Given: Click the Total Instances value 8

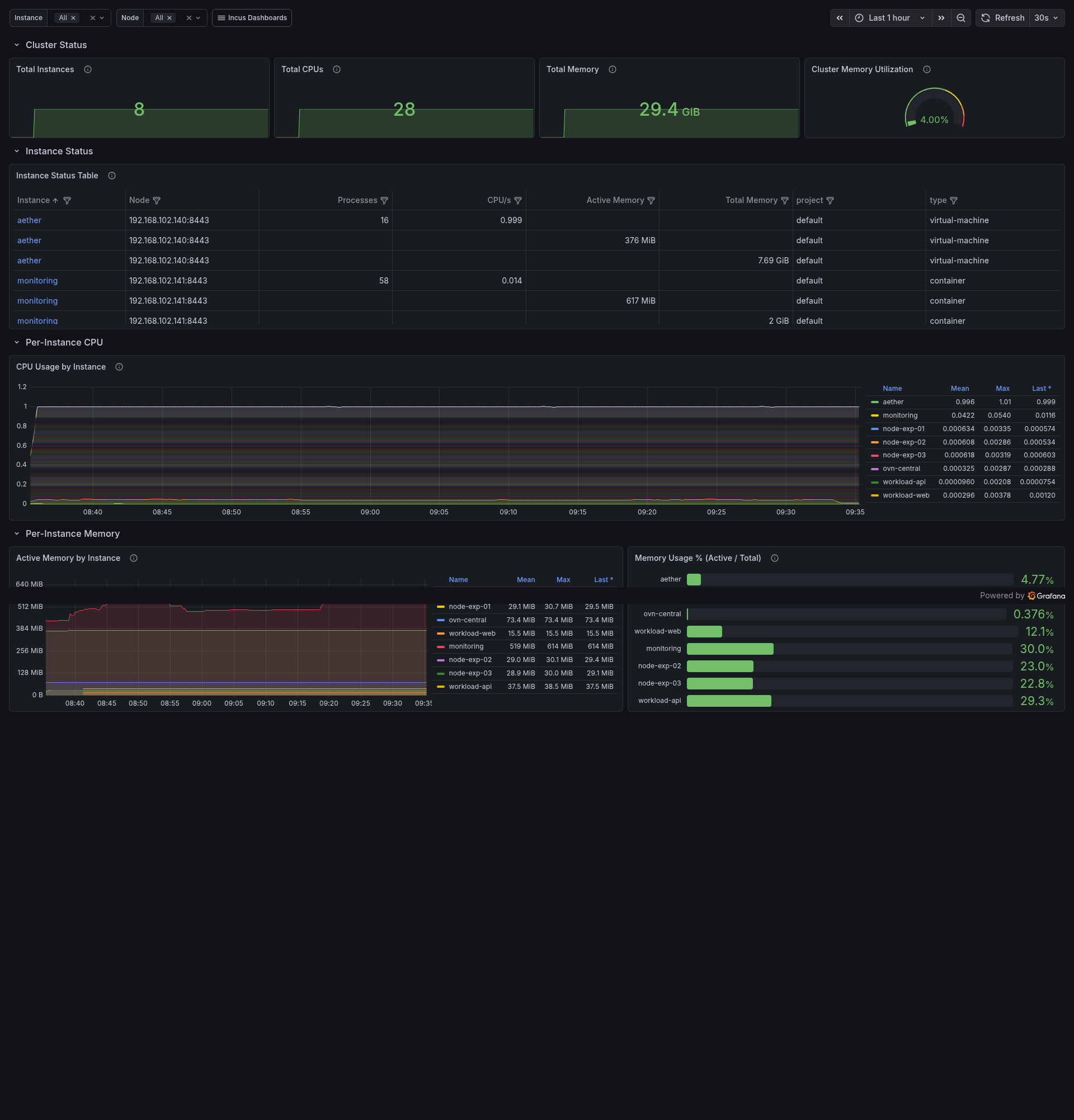Looking at the screenshot, I should (x=139, y=109).
